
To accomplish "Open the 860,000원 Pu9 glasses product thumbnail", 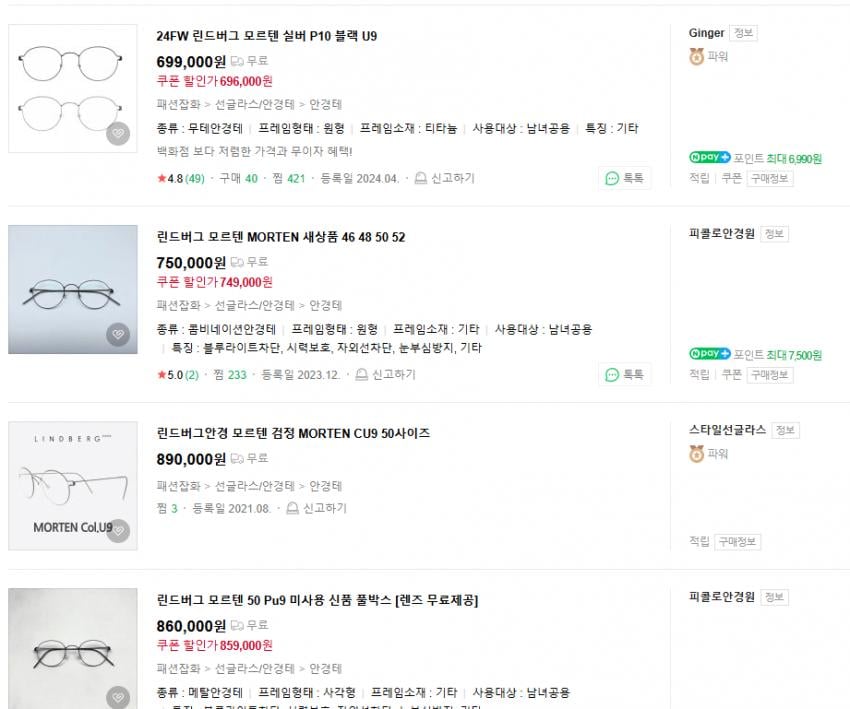I will [73, 648].
